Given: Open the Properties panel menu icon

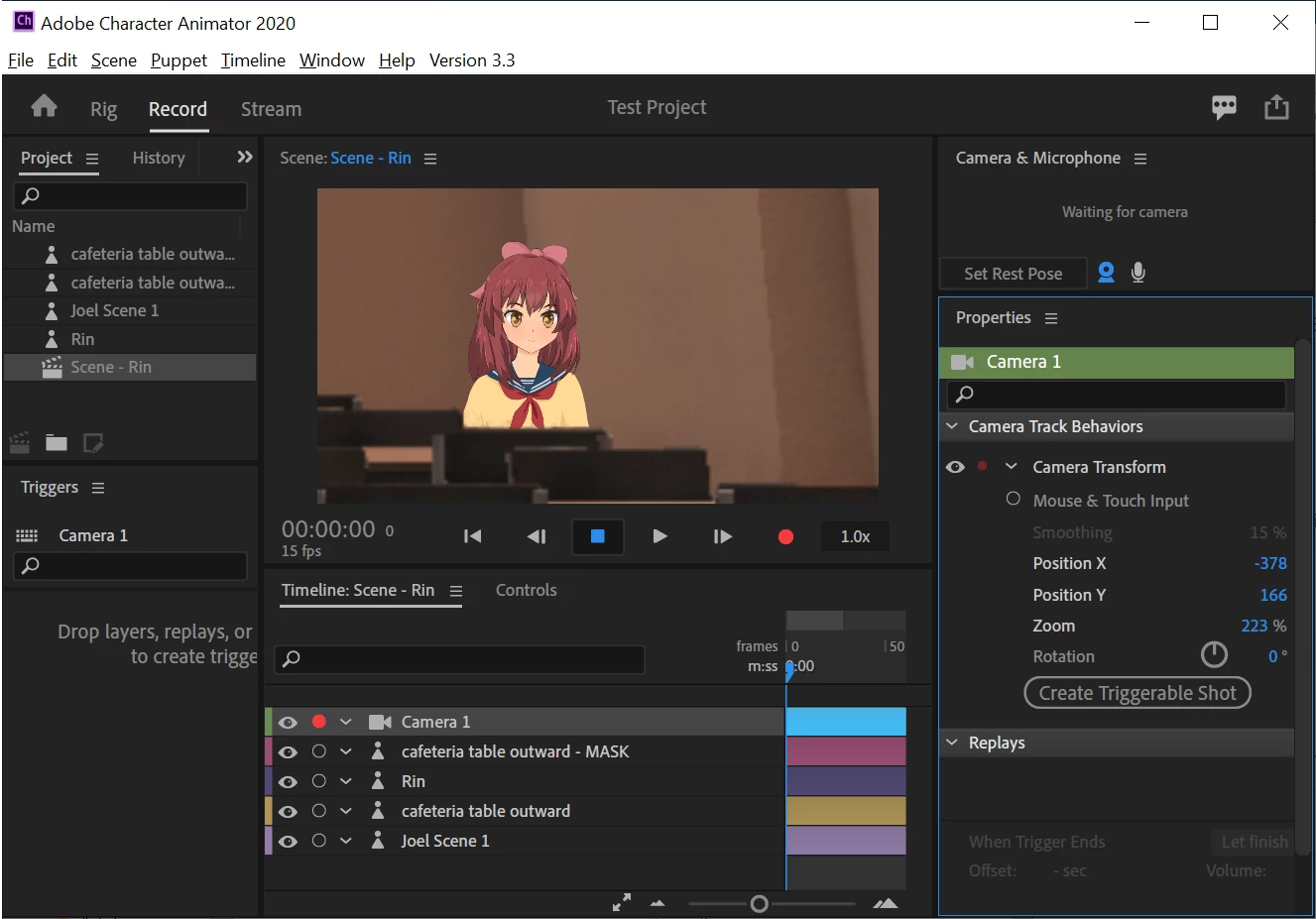Looking at the screenshot, I should click(x=1051, y=318).
